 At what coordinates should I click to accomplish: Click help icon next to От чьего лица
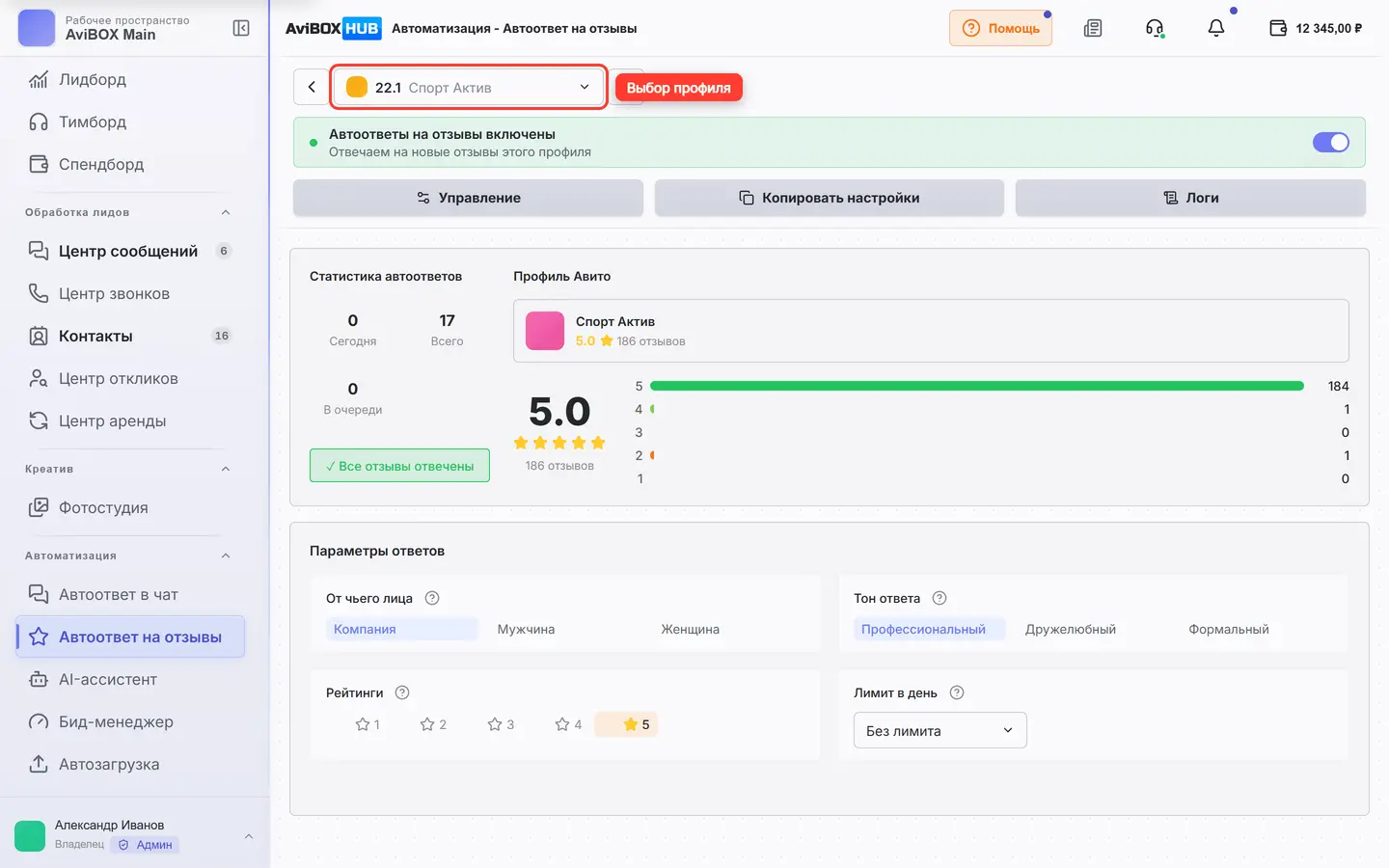pyautogui.click(x=432, y=598)
